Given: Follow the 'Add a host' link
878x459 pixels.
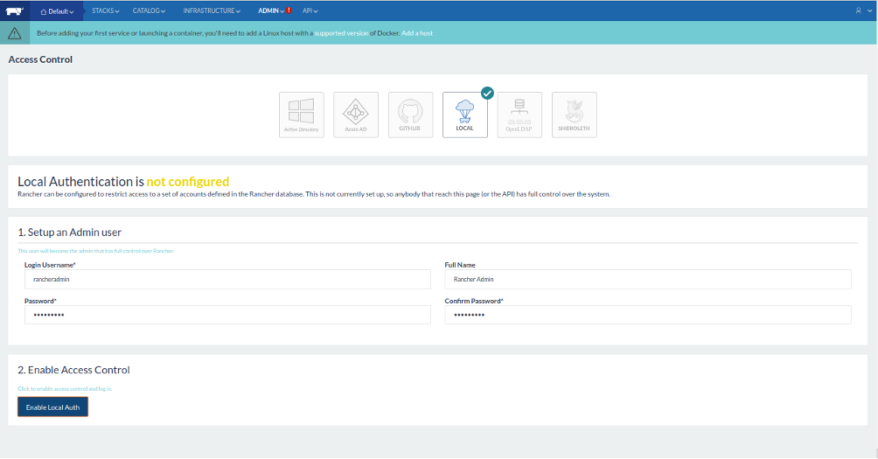Looking at the screenshot, I should point(417,33).
